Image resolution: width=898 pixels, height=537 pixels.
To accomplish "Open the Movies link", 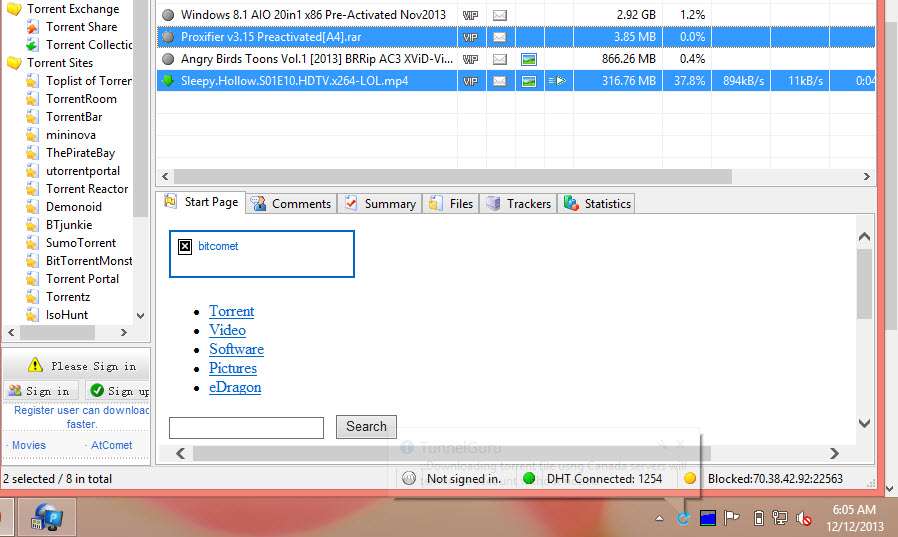I will click(29, 445).
